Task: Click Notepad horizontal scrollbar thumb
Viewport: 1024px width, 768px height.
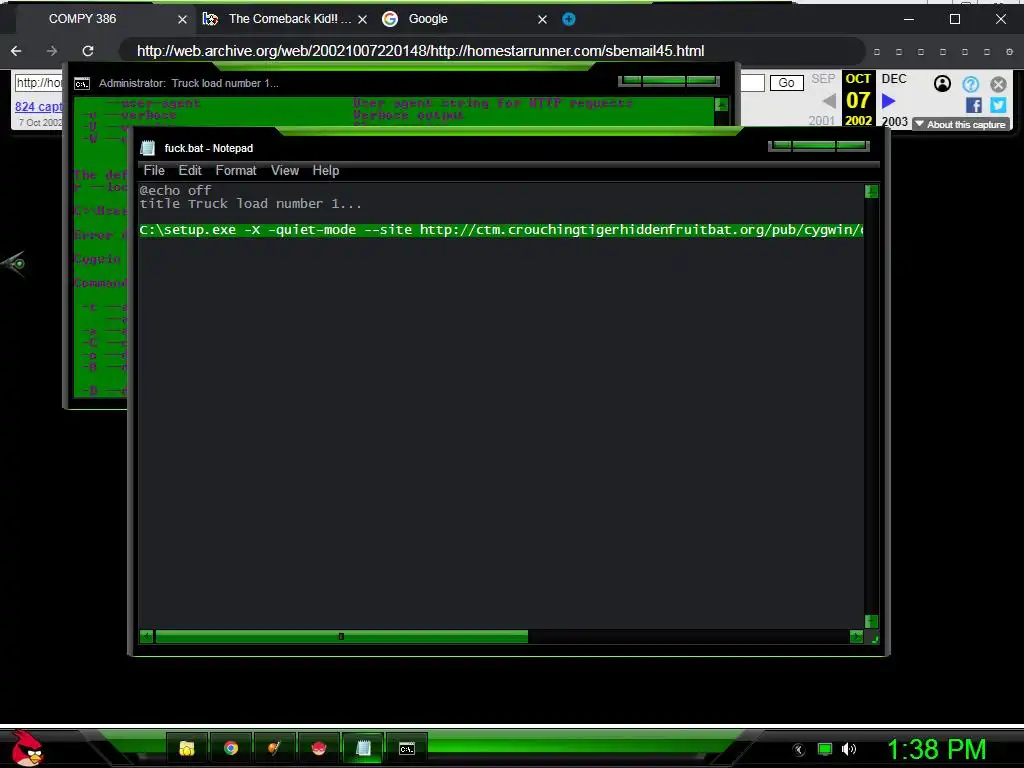Action: pyautogui.click(x=342, y=637)
